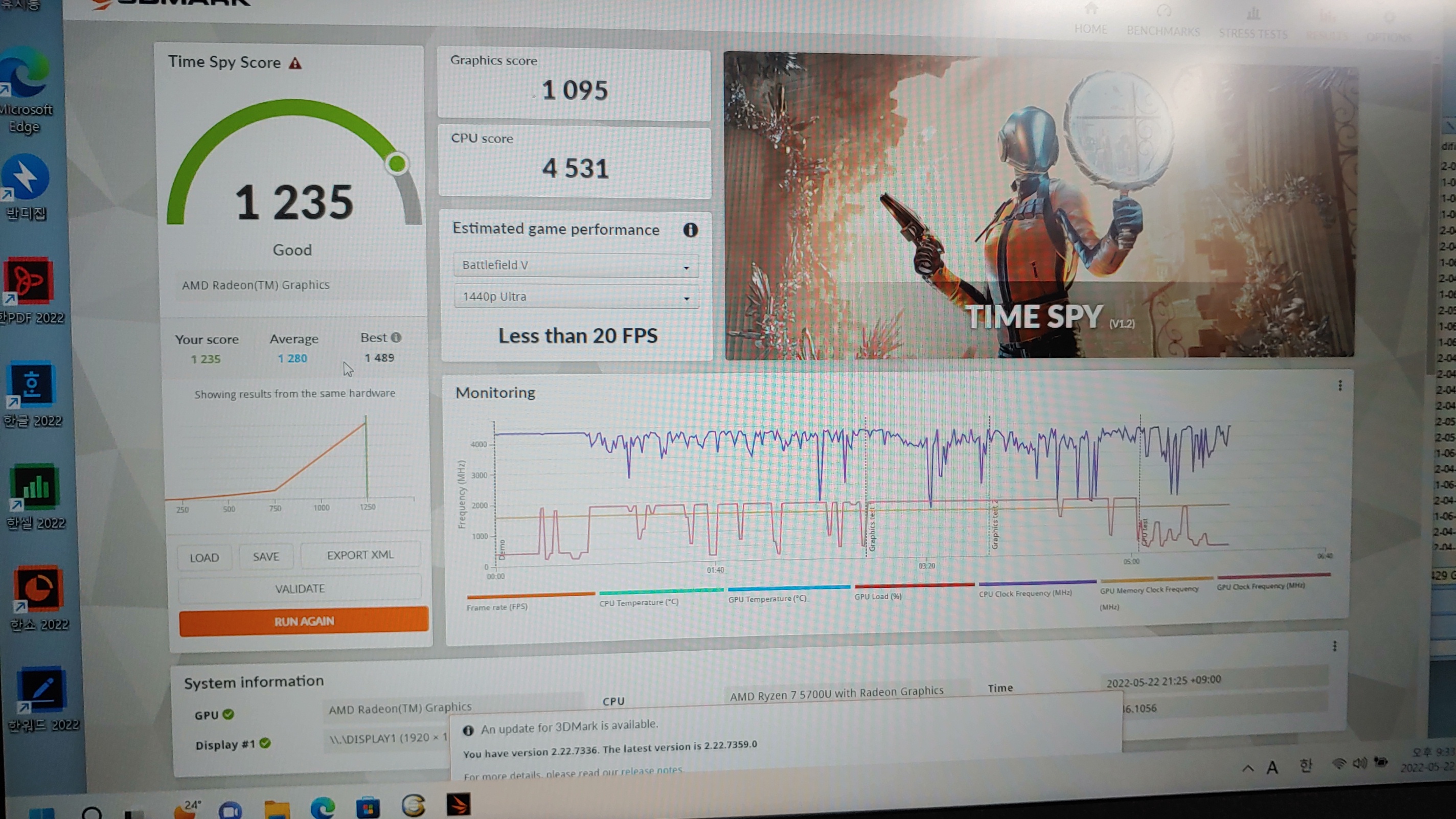Open the 1440p Ultra resolution dropdown
This screenshot has height=819, width=1456.
[x=577, y=297]
